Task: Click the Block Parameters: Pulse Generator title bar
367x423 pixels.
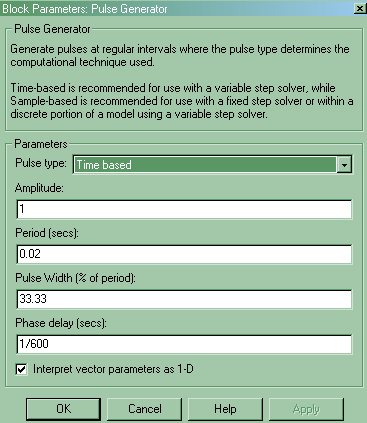Action: pos(177,9)
